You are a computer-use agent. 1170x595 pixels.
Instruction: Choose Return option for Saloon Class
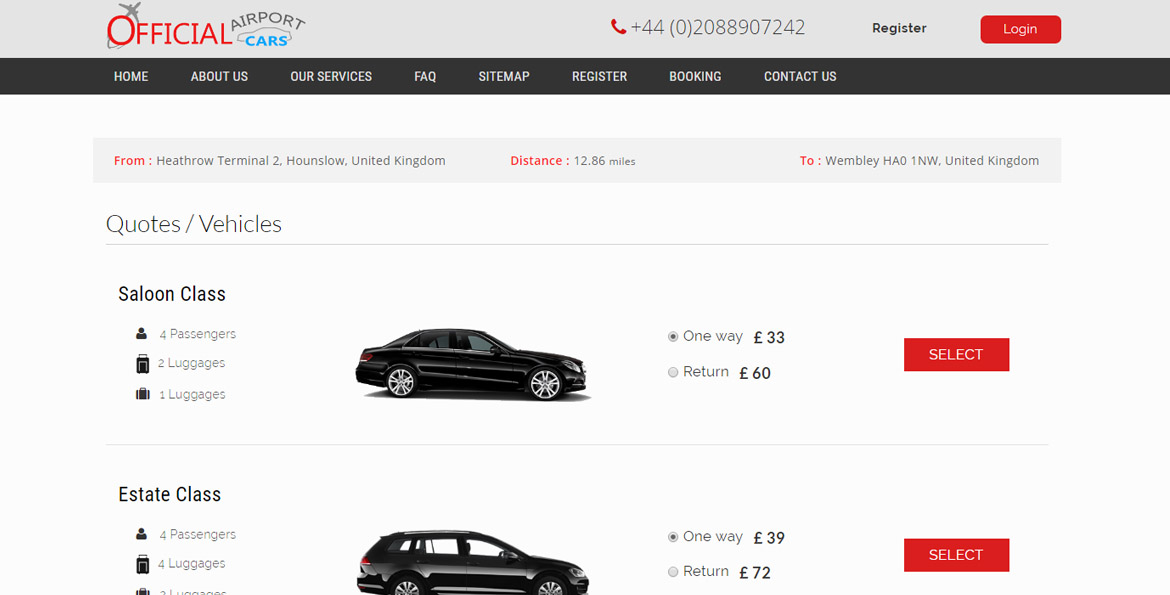click(x=673, y=372)
